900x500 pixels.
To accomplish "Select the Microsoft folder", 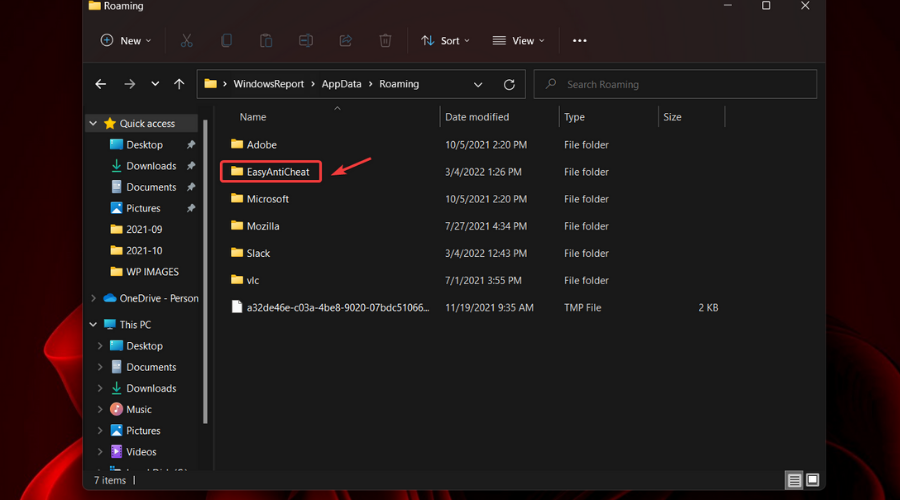I will pyautogui.click(x=260, y=199).
